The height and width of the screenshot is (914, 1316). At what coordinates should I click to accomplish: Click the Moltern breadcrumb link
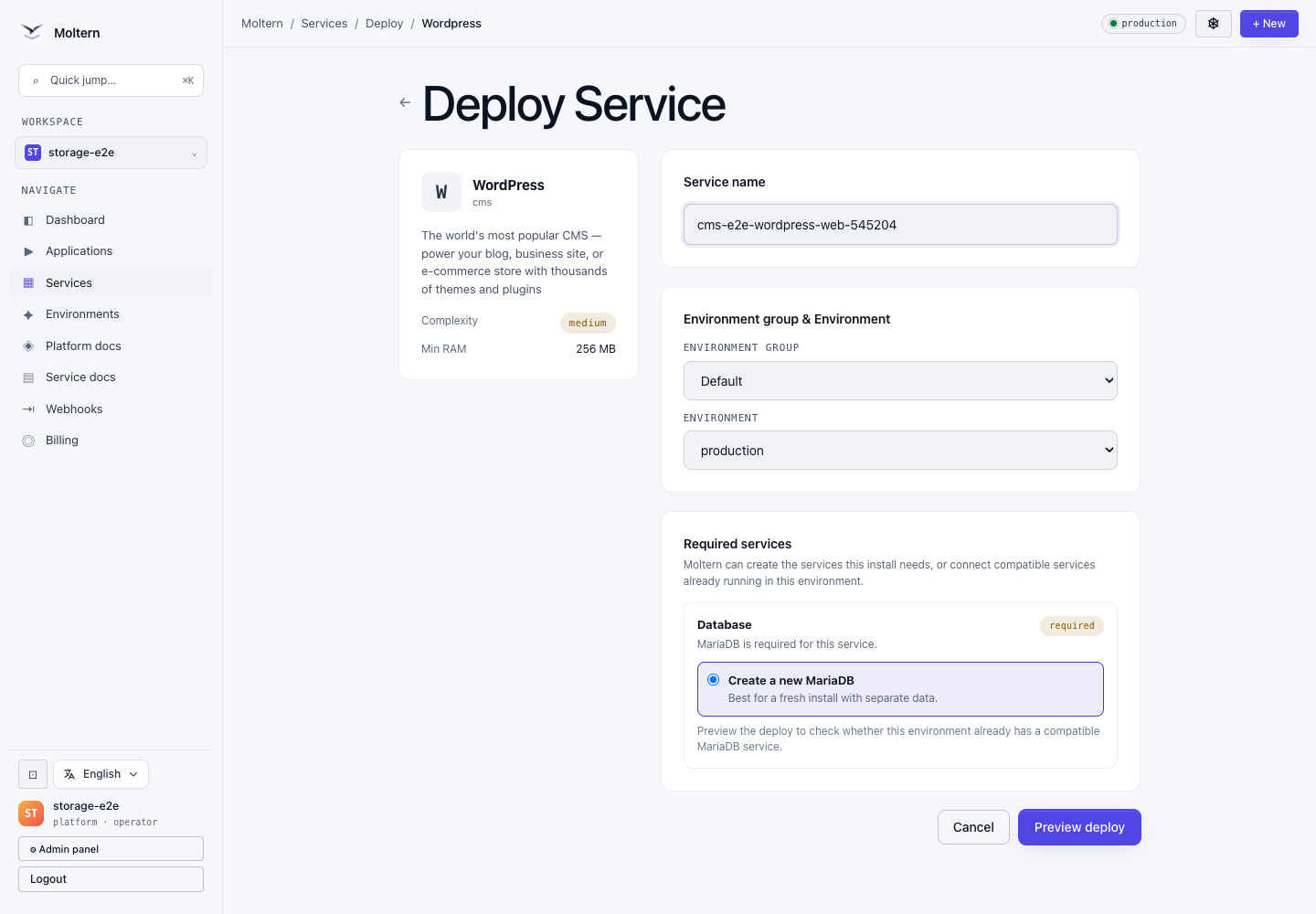(262, 24)
